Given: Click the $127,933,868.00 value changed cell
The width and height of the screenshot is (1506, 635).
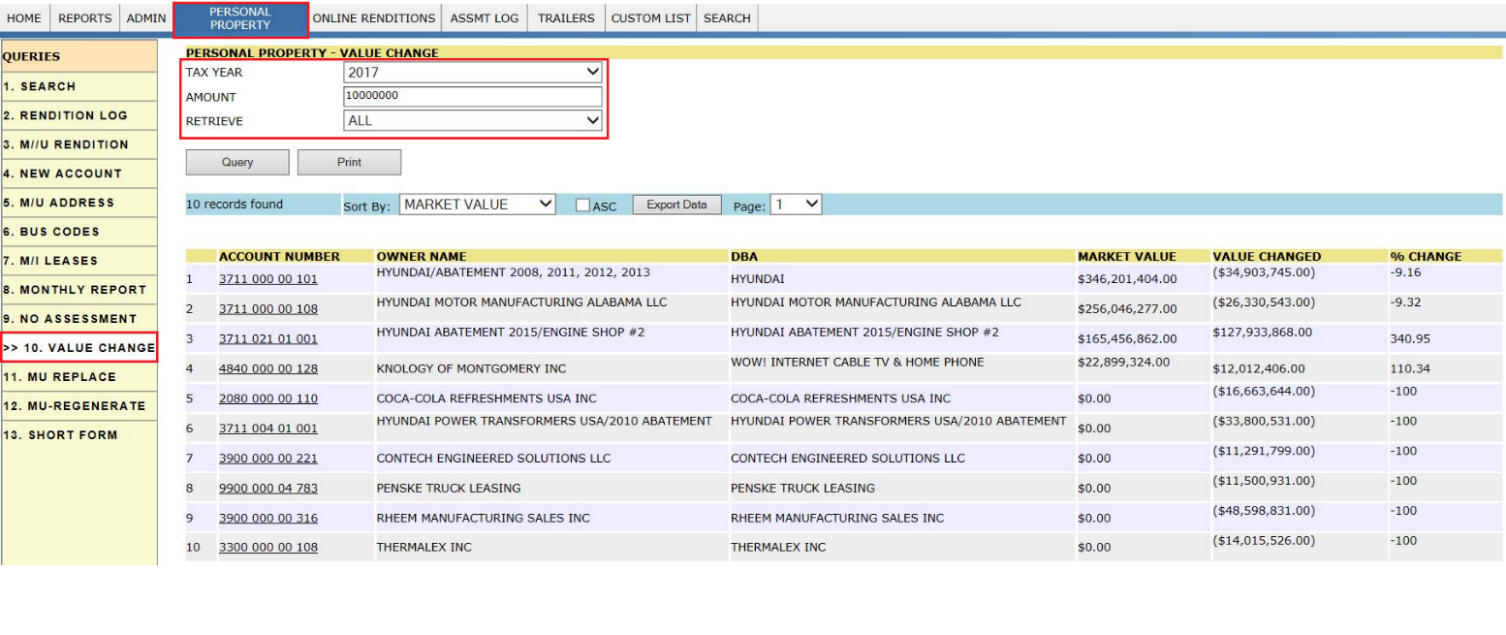Looking at the screenshot, I should tap(1262, 332).
